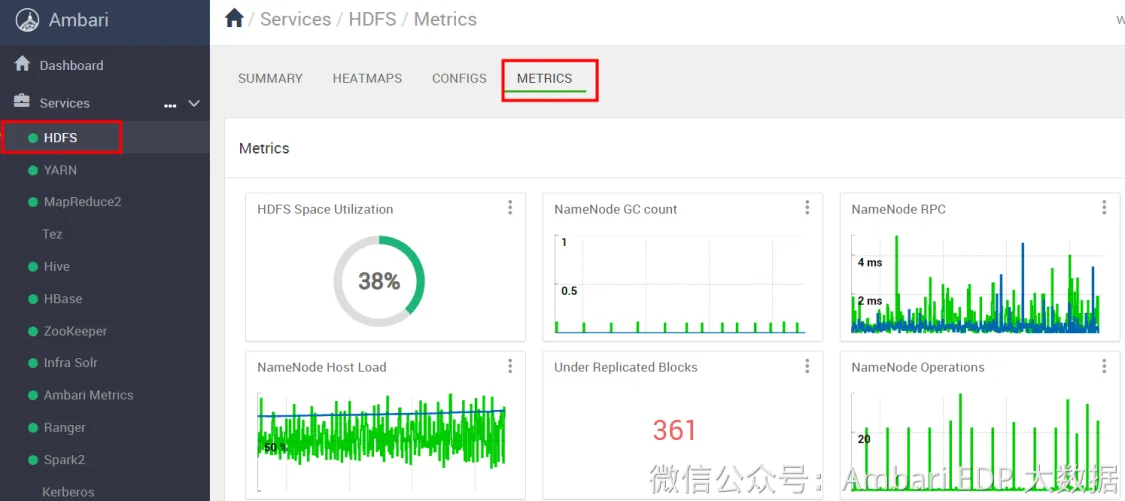Switch to the SUMMARY tab
Viewport: 1125px width, 501px height.
(x=270, y=78)
